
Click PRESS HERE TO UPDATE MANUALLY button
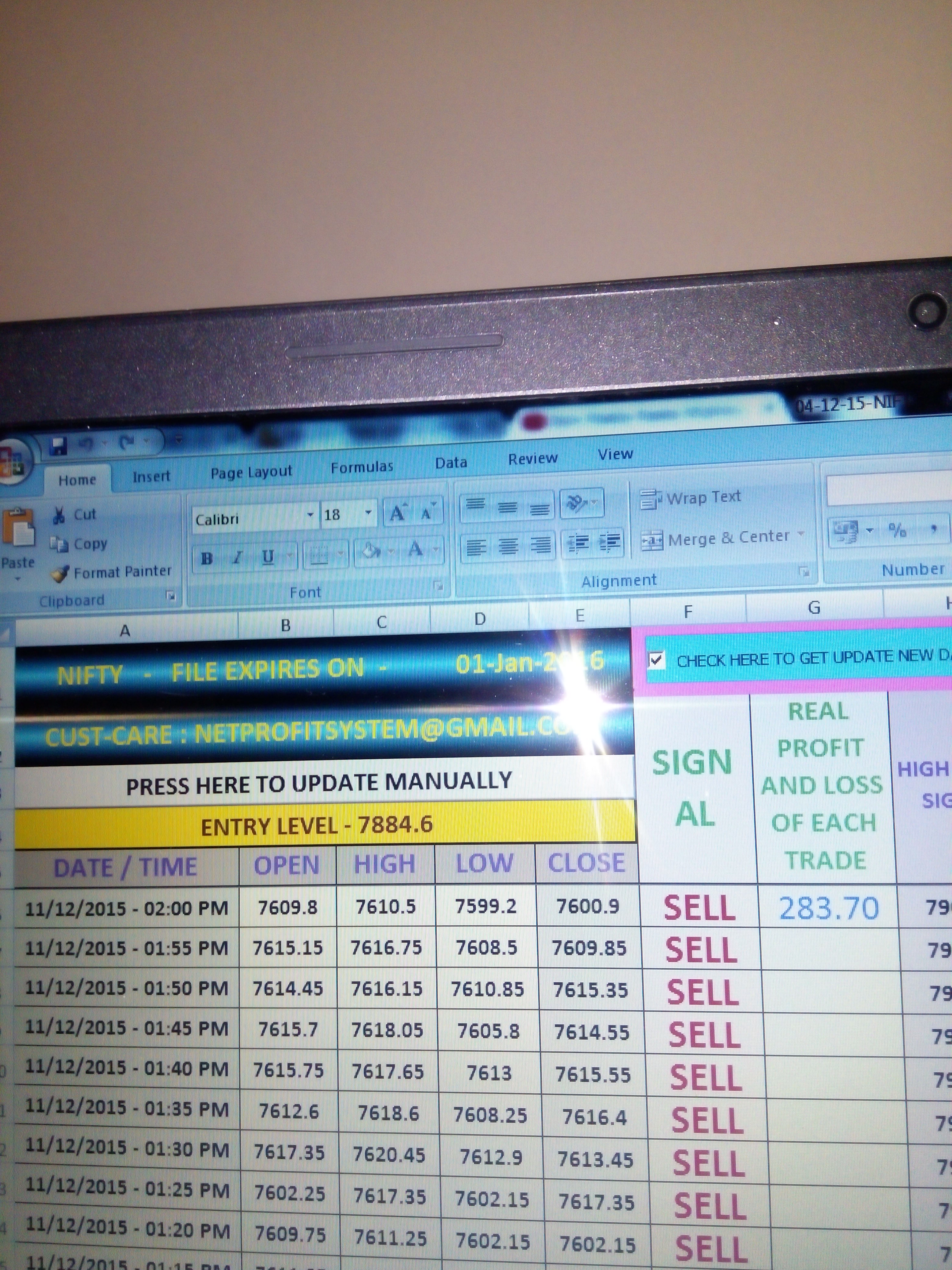coord(324,783)
